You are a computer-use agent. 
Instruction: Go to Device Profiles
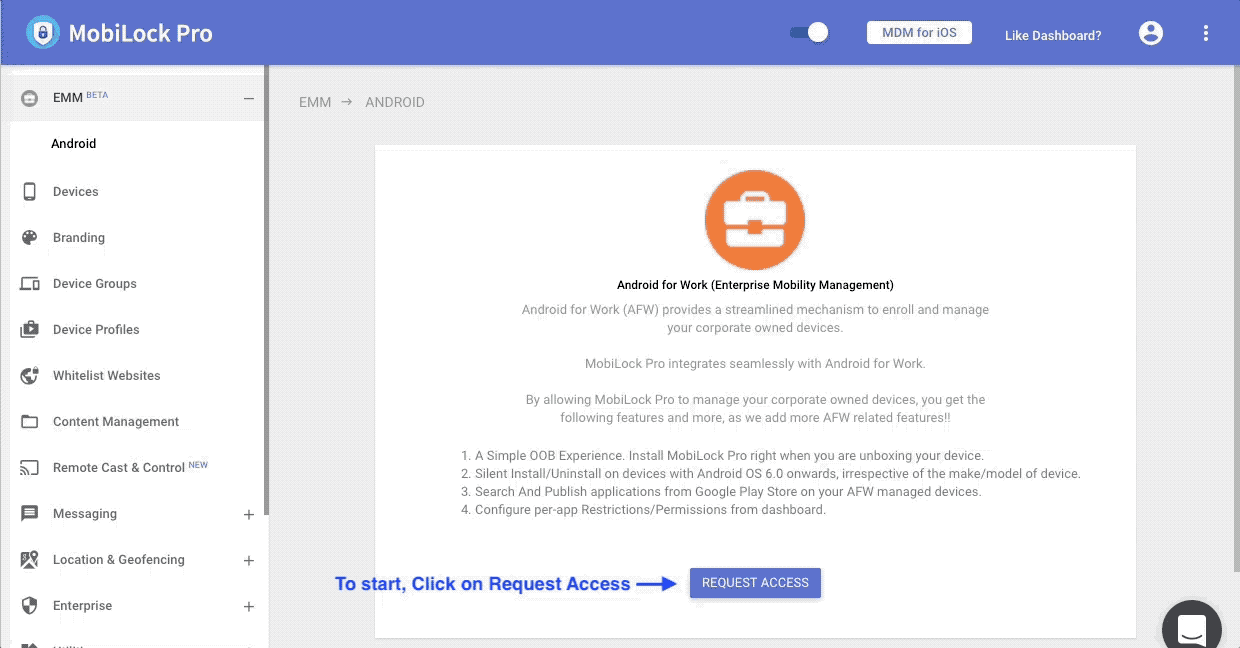click(96, 330)
